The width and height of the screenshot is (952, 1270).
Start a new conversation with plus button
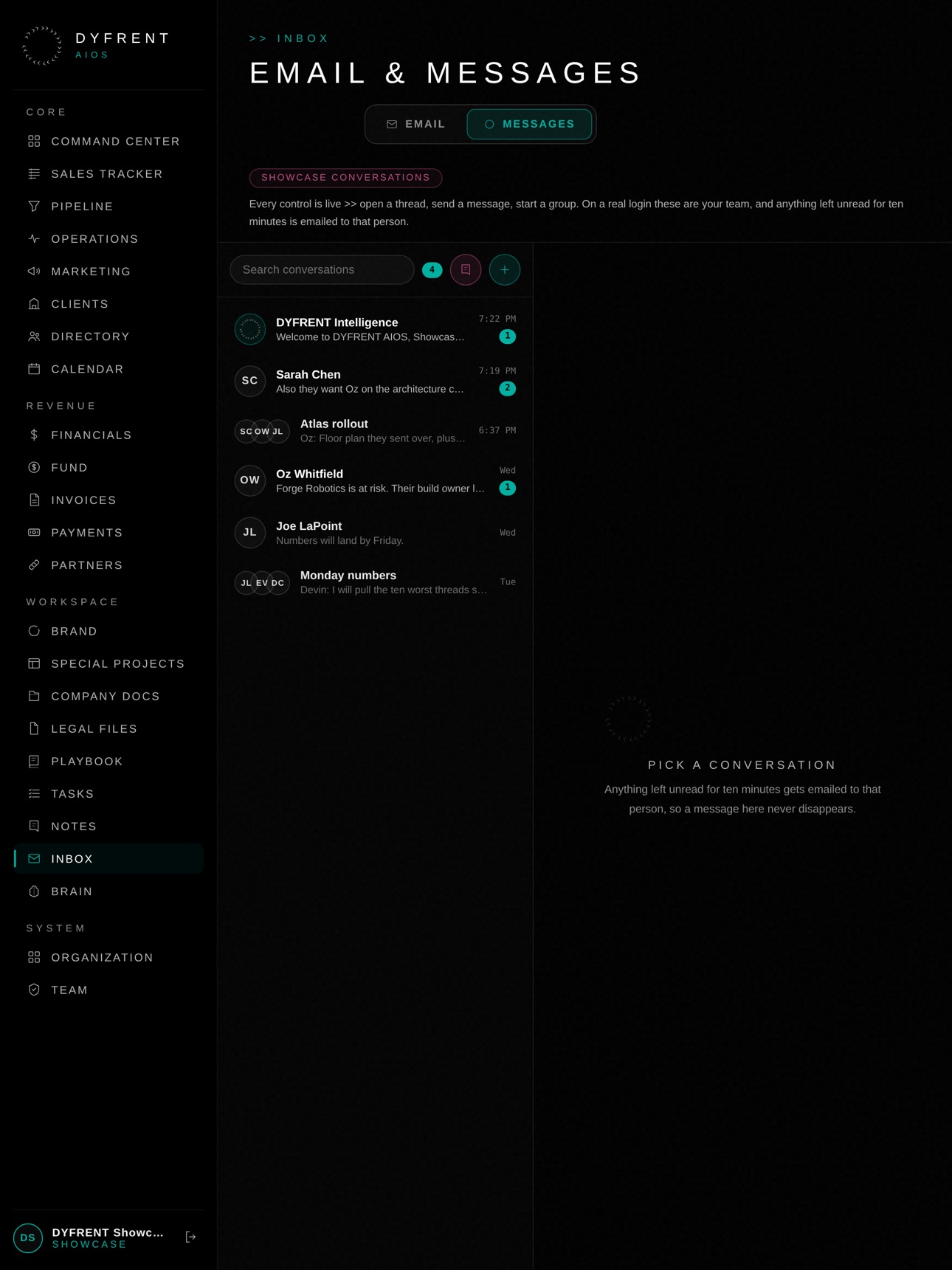[x=505, y=269]
